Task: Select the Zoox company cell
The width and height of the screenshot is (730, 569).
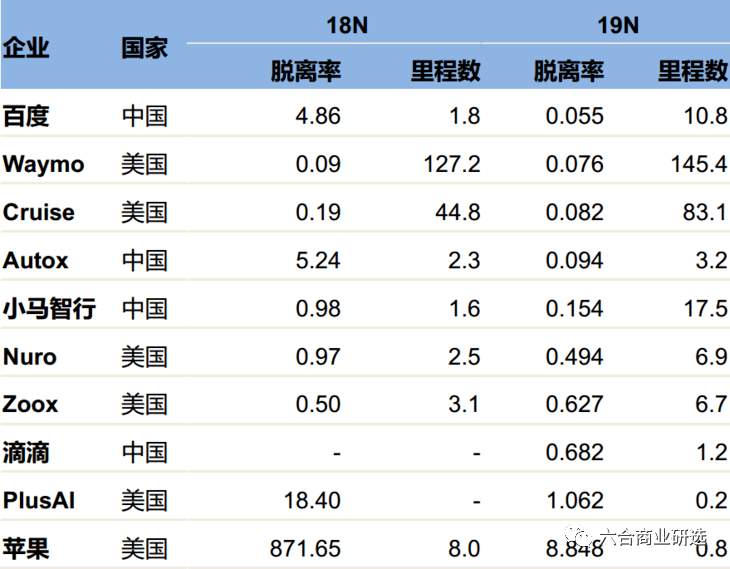Action: [30, 404]
